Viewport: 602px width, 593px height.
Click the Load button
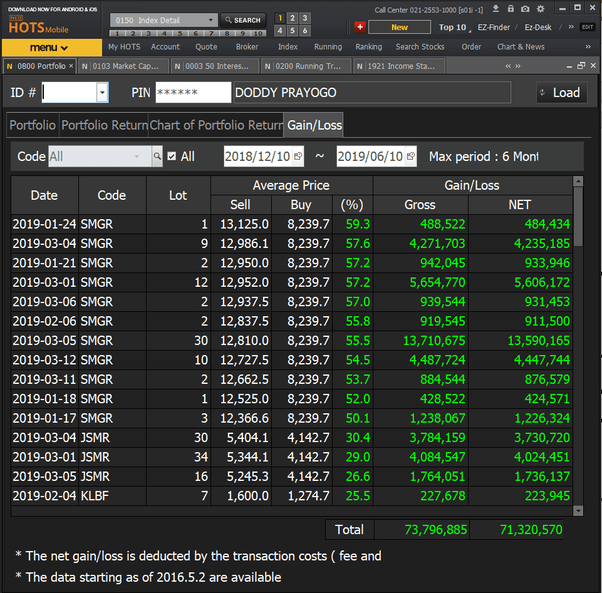click(562, 93)
